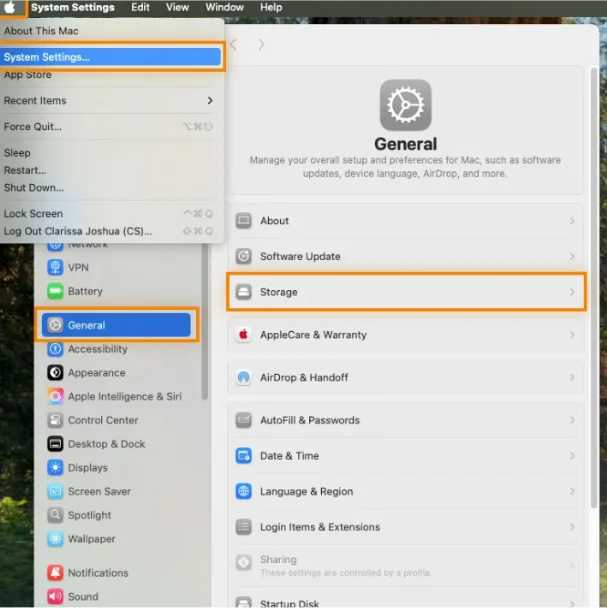Click the Software Update label
Image resolution: width=607 pixels, height=608 pixels.
click(300, 256)
